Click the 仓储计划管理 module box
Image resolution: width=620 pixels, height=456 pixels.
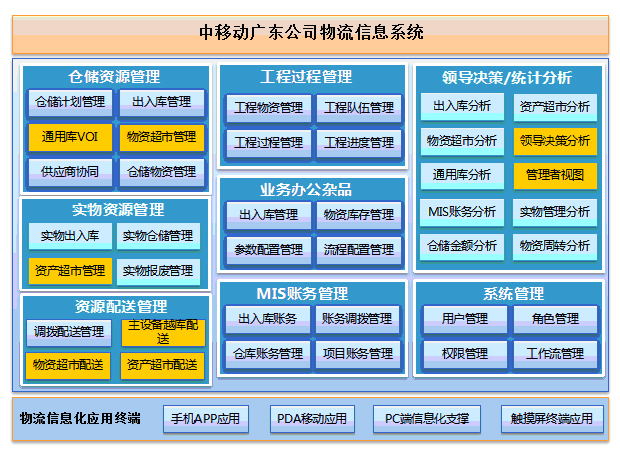click(x=69, y=102)
